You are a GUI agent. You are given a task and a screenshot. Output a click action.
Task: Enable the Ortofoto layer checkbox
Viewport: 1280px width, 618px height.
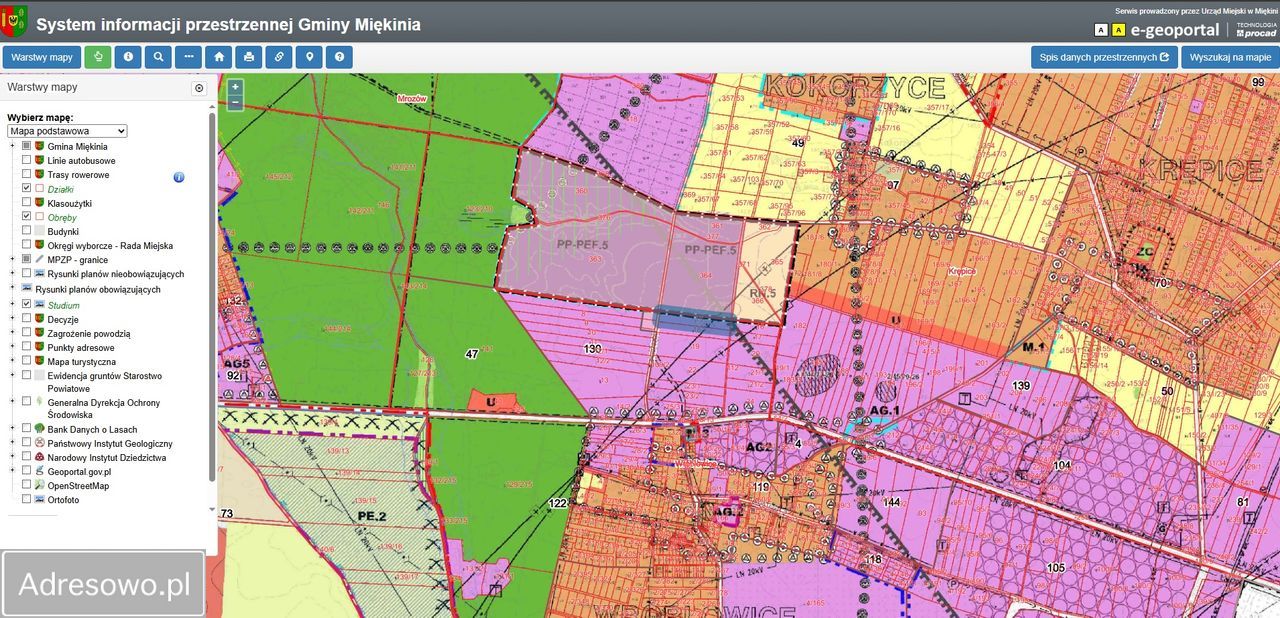coord(26,500)
